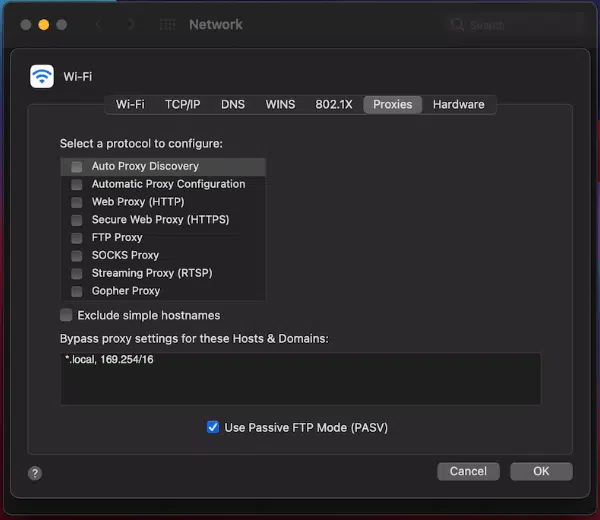Select the Secure Web Proxy (HTTPS) label
Screen dimensions: 600x520
click(x=160, y=220)
